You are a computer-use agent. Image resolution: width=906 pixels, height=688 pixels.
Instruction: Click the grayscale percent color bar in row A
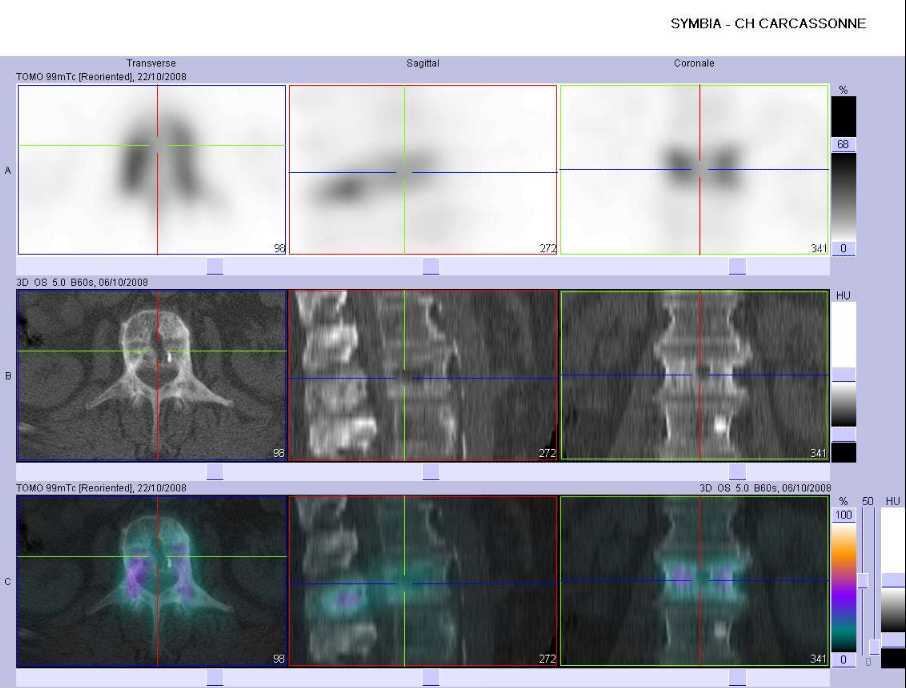click(844, 196)
